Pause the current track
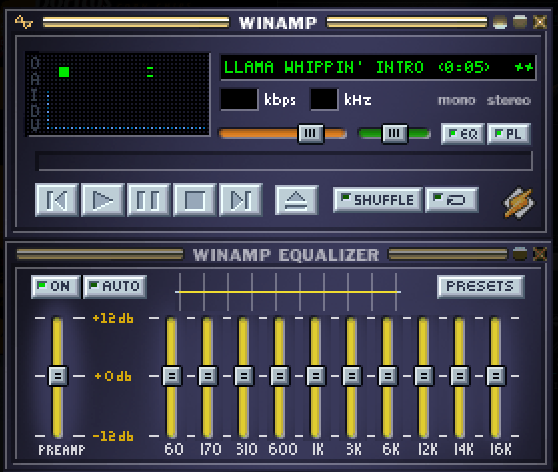The image size is (558, 472). 148,200
